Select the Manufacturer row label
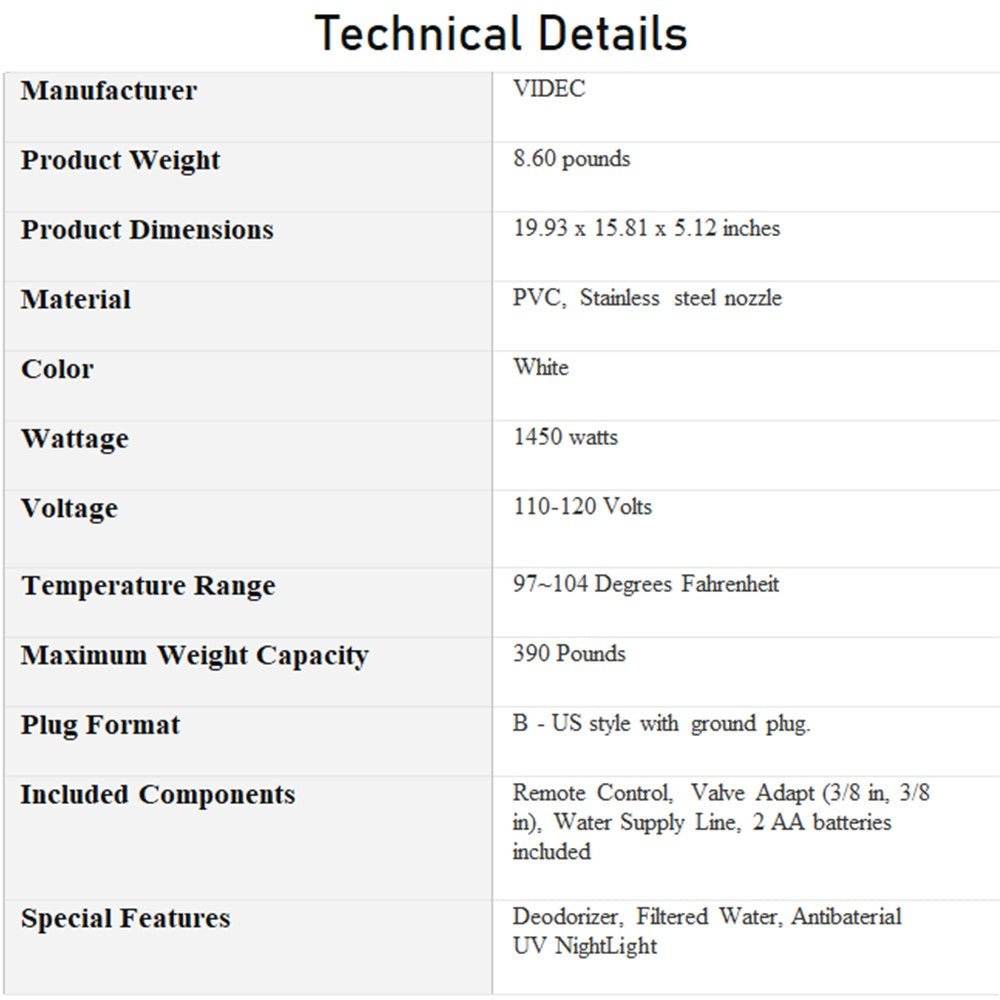Screen dimensions: 1000x1000 [109, 91]
